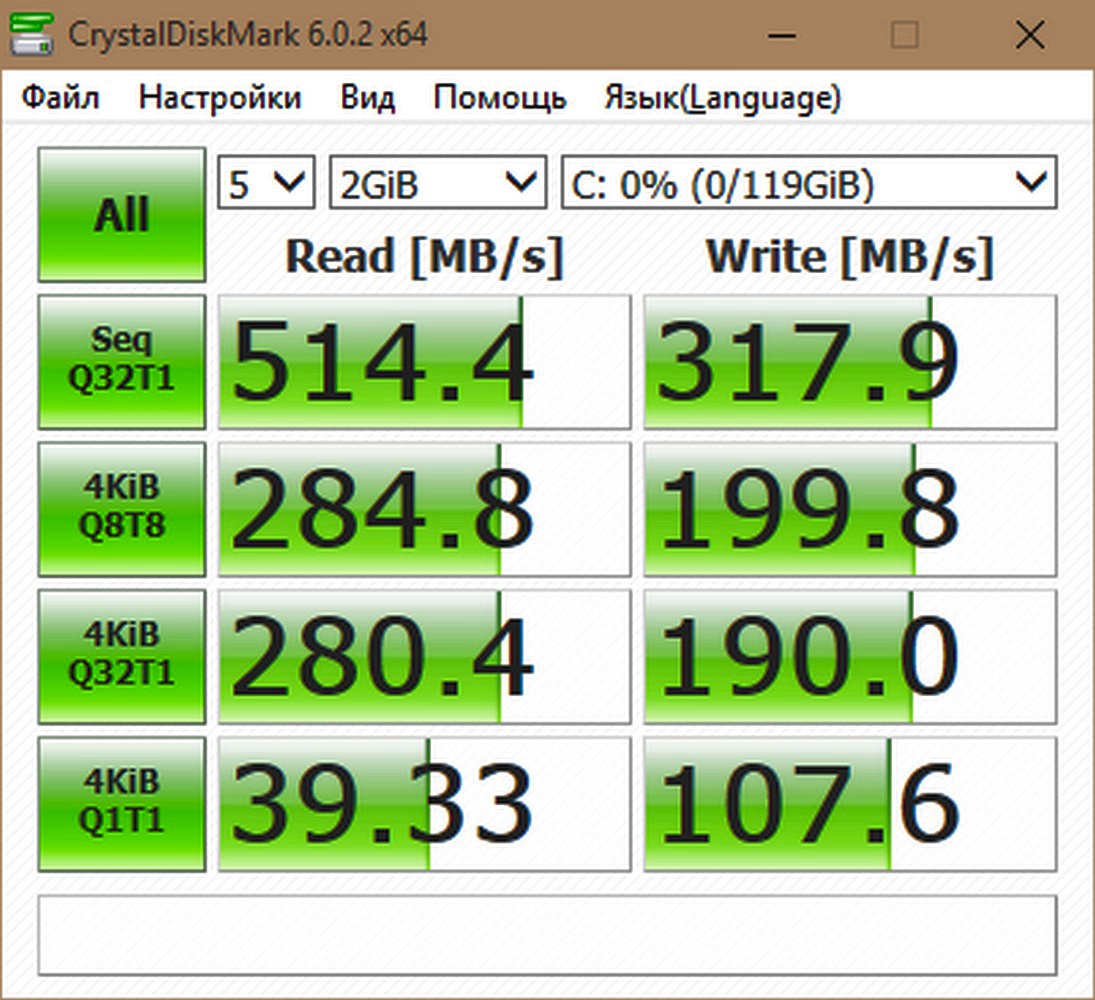Click the Read [MB/s] column header
1095x1000 pixels.
pyautogui.click(x=422, y=256)
